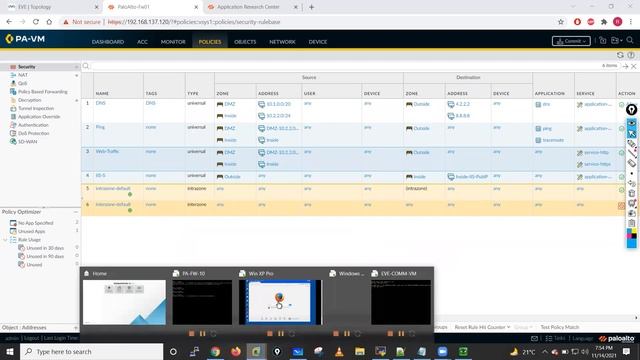Select Unused in 90 days filter
Screen dimensions: 640x360
click(45, 256)
